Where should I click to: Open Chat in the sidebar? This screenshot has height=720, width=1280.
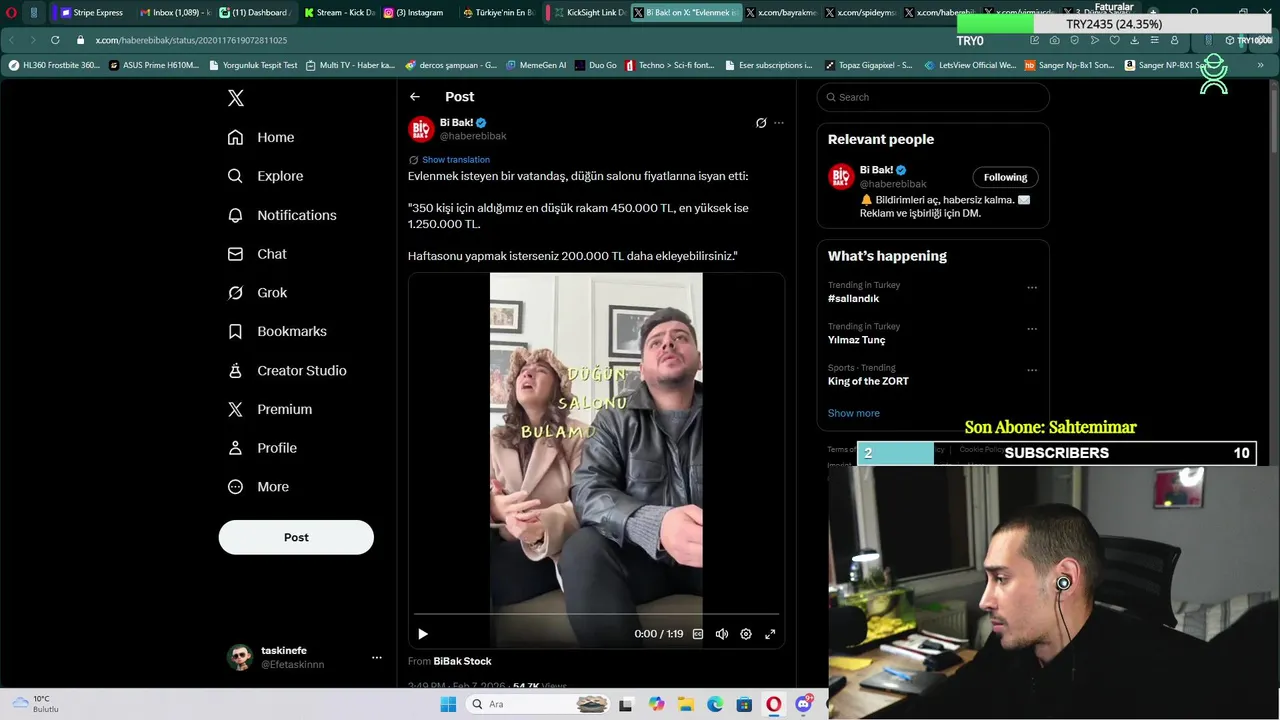tap(257, 254)
